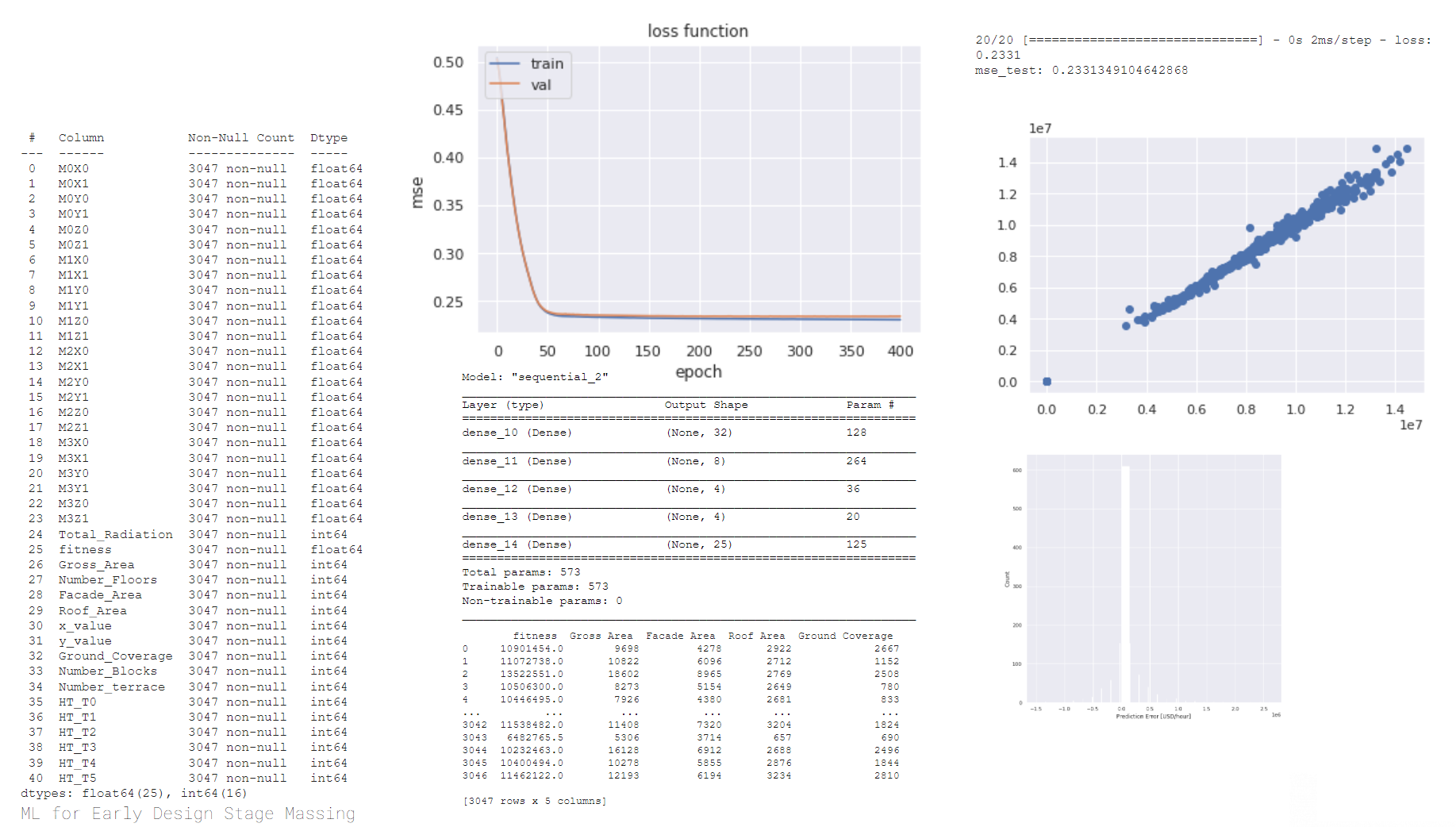Select the "loss function" chart title
This screenshot has height=827, width=1456.
click(697, 31)
